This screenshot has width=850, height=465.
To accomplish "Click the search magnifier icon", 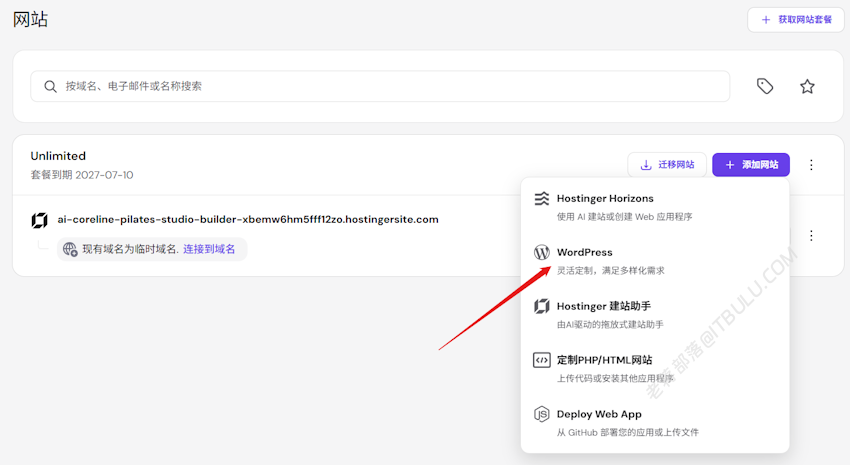I will tap(50, 86).
